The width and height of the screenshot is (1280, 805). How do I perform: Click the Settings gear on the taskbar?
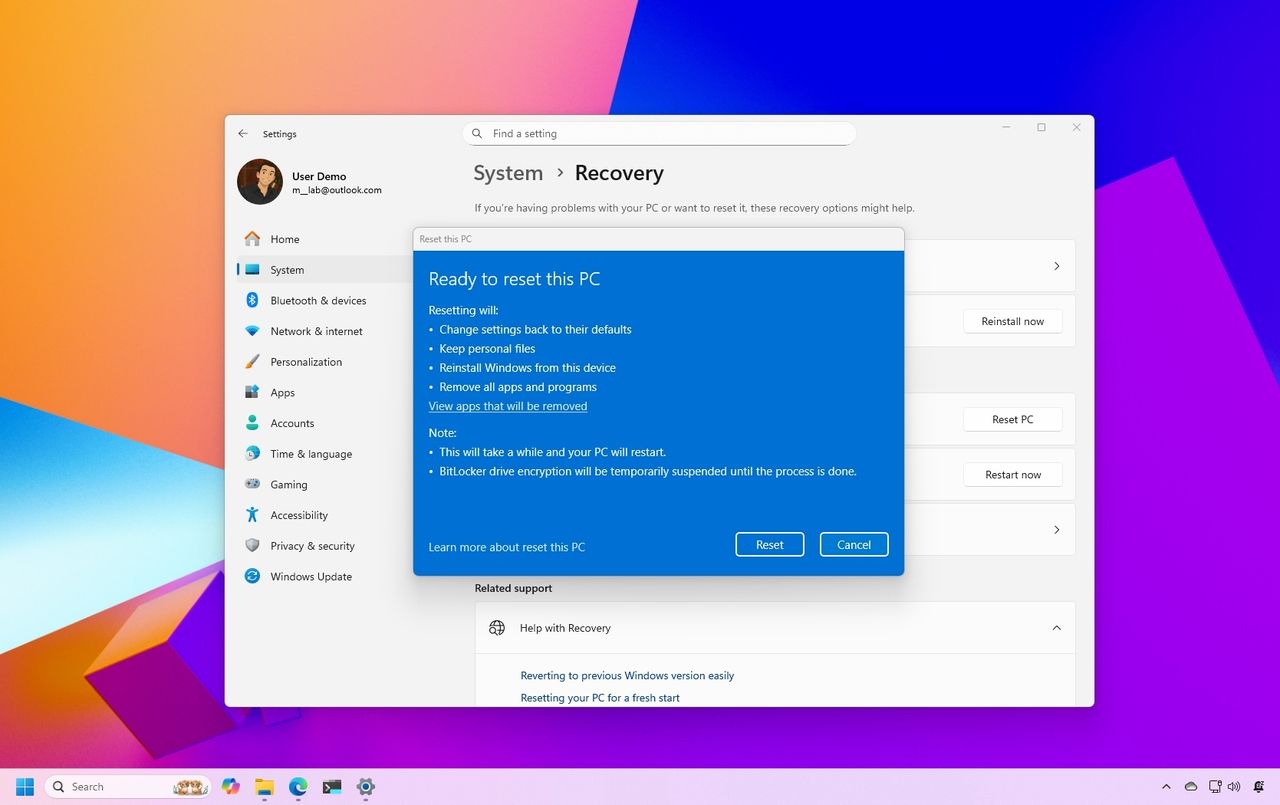365,787
